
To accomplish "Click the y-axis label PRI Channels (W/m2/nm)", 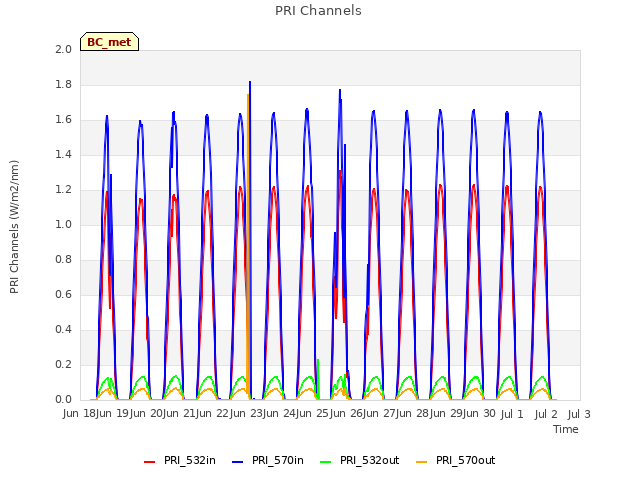I will point(14,227).
